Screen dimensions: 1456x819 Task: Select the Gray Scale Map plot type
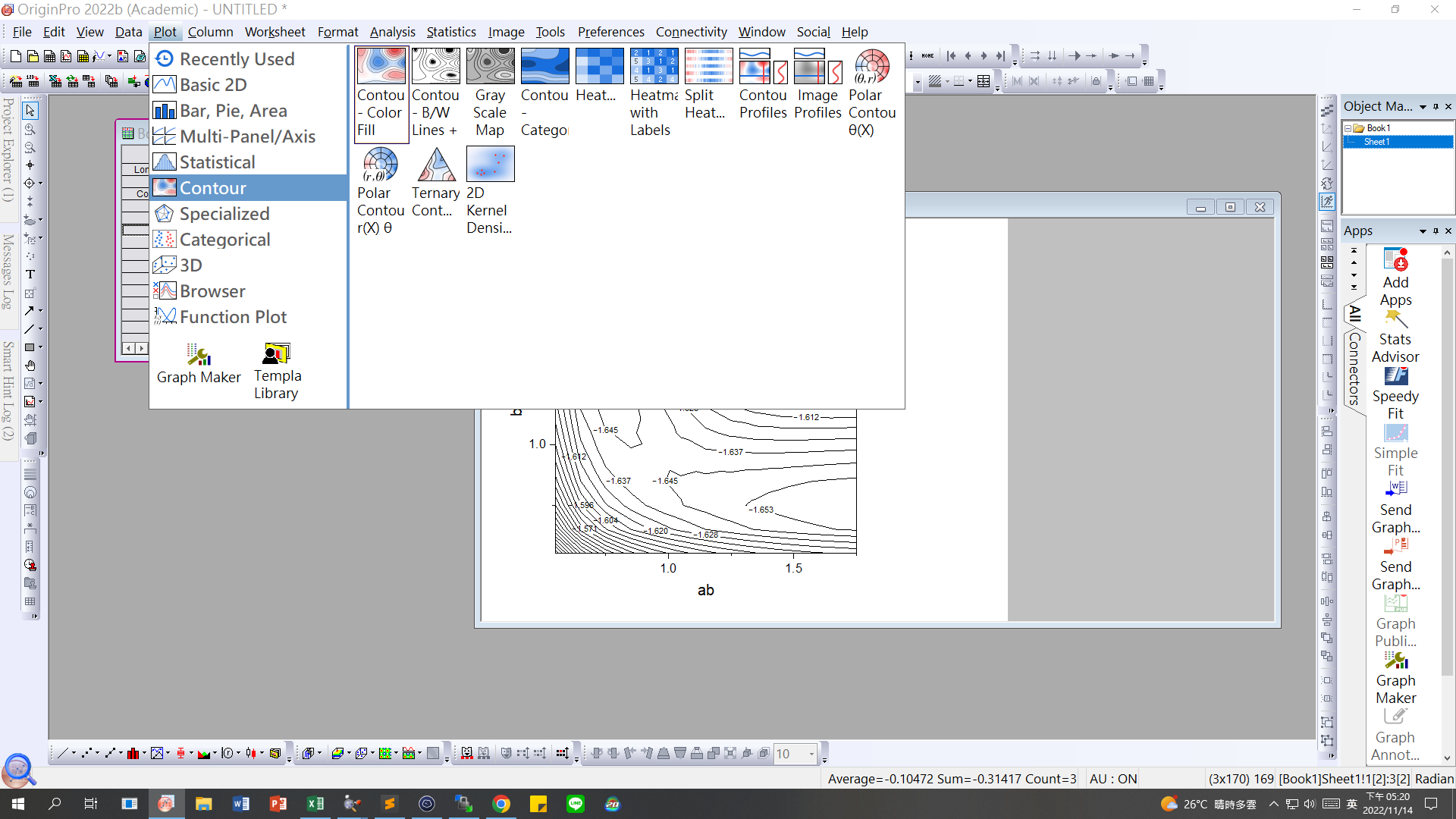click(490, 94)
